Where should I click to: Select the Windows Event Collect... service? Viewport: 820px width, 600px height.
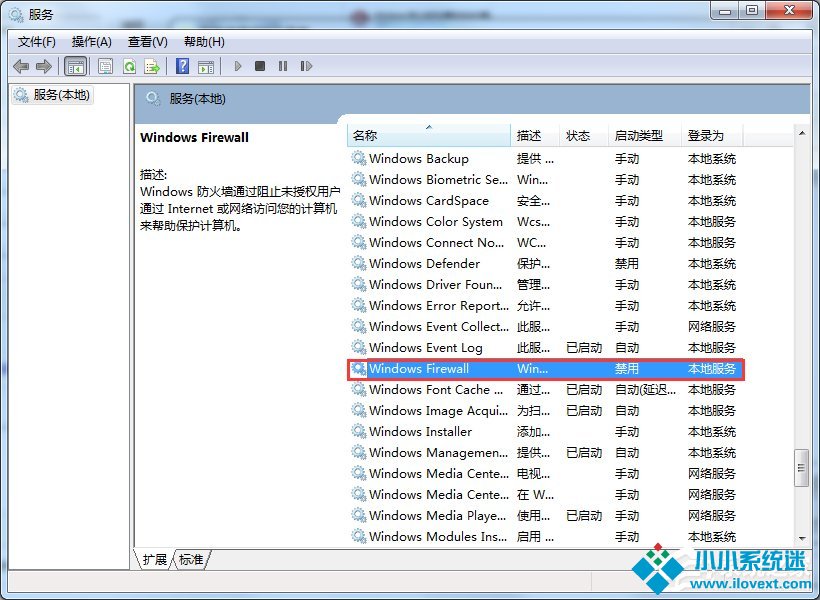544,326
